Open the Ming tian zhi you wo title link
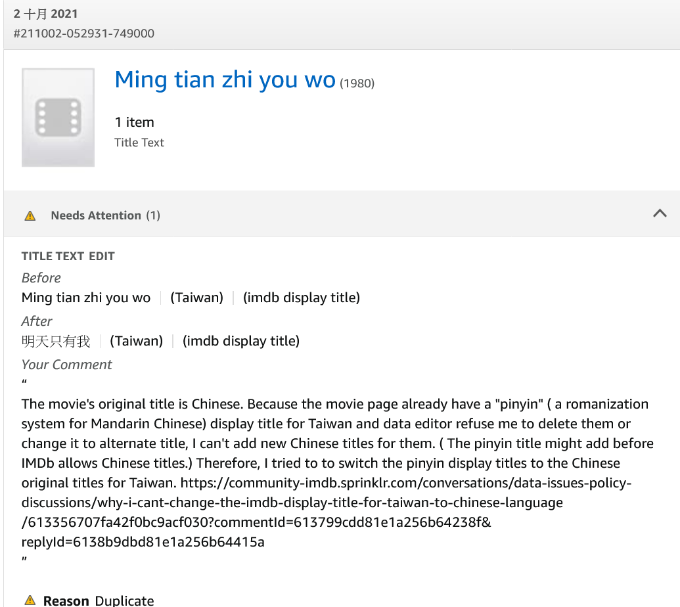680x607 pixels. [225, 80]
